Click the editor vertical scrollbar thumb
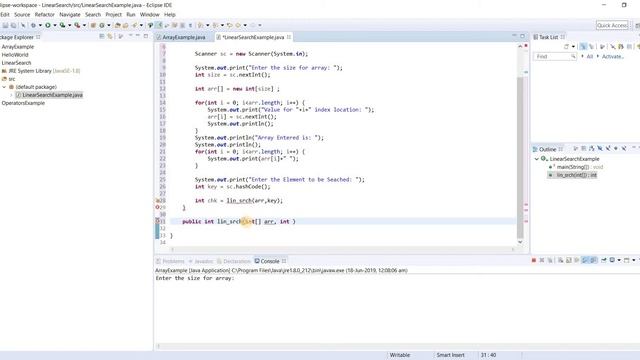The height and width of the screenshot is (360, 640). 520,157
